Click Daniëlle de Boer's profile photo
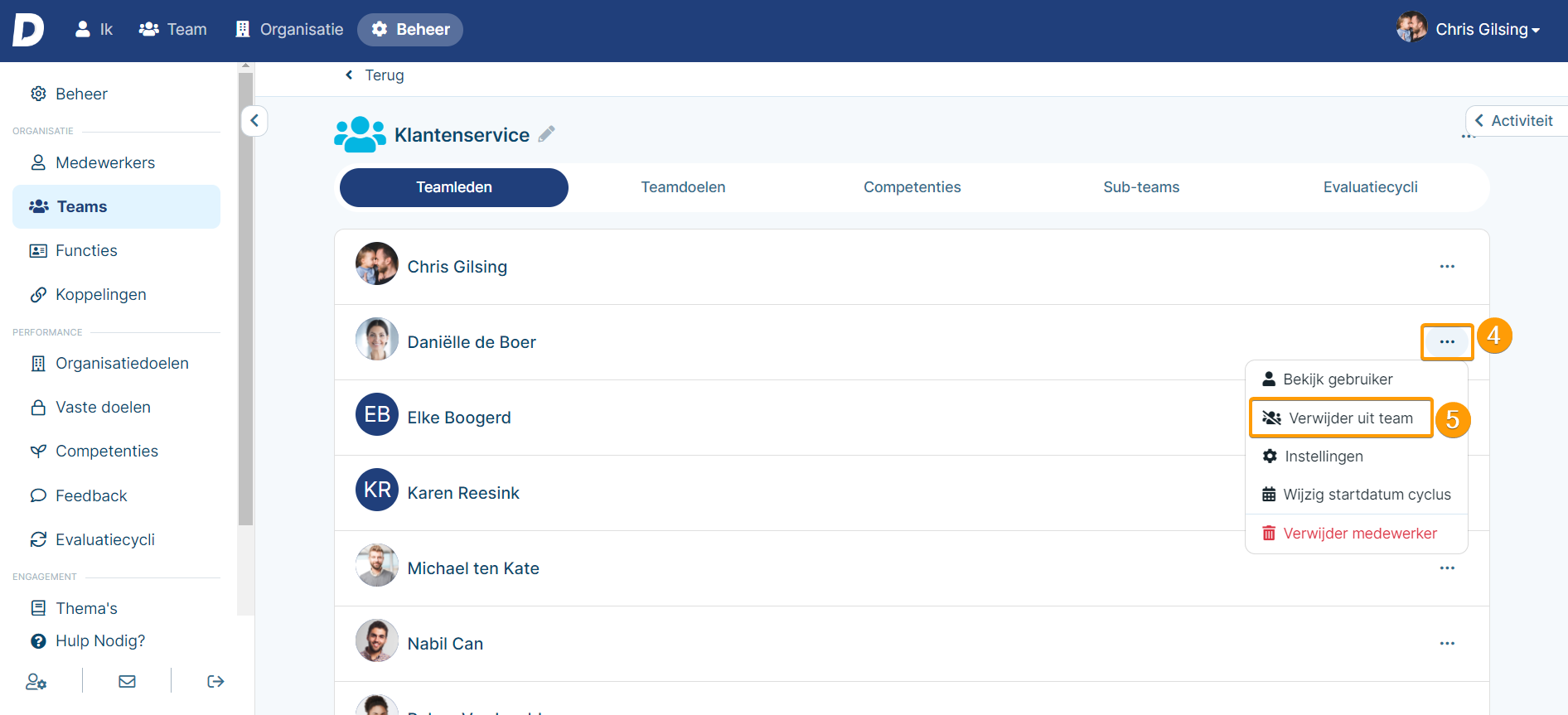The width and height of the screenshot is (1568, 715). [x=377, y=340]
